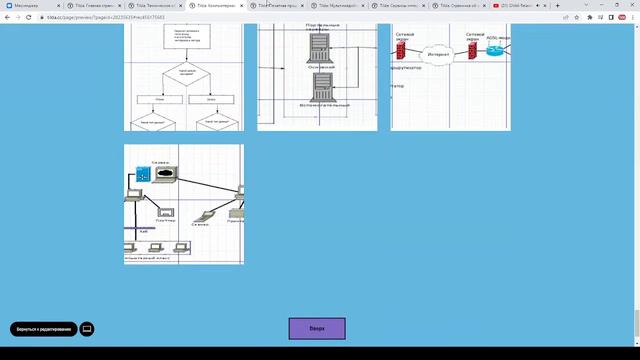Close the Tilda Мультимедиа tab
This screenshot has height=360, width=640.
[363, 6]
